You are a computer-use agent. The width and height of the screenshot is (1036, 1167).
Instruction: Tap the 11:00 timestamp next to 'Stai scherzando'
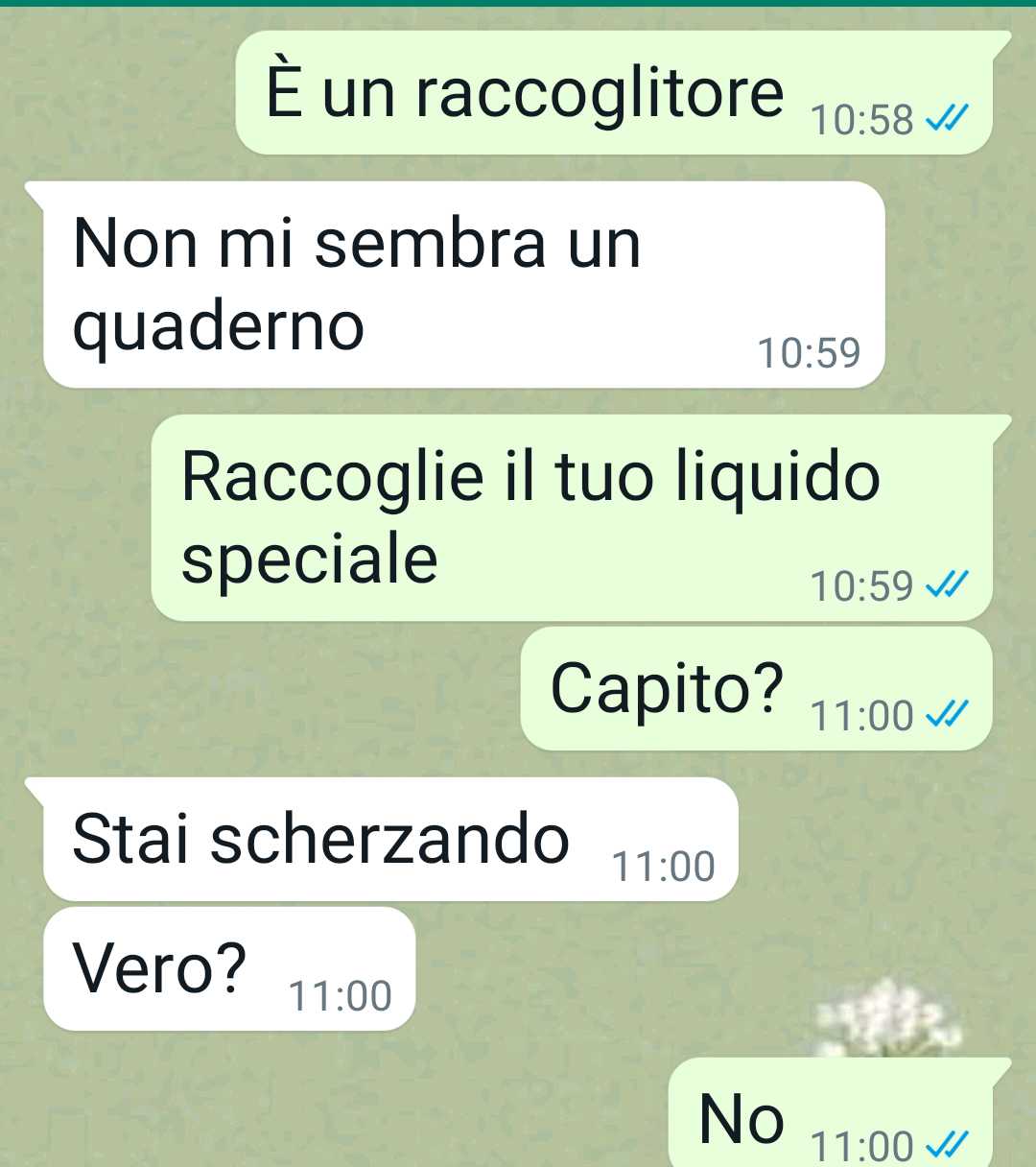663,867
